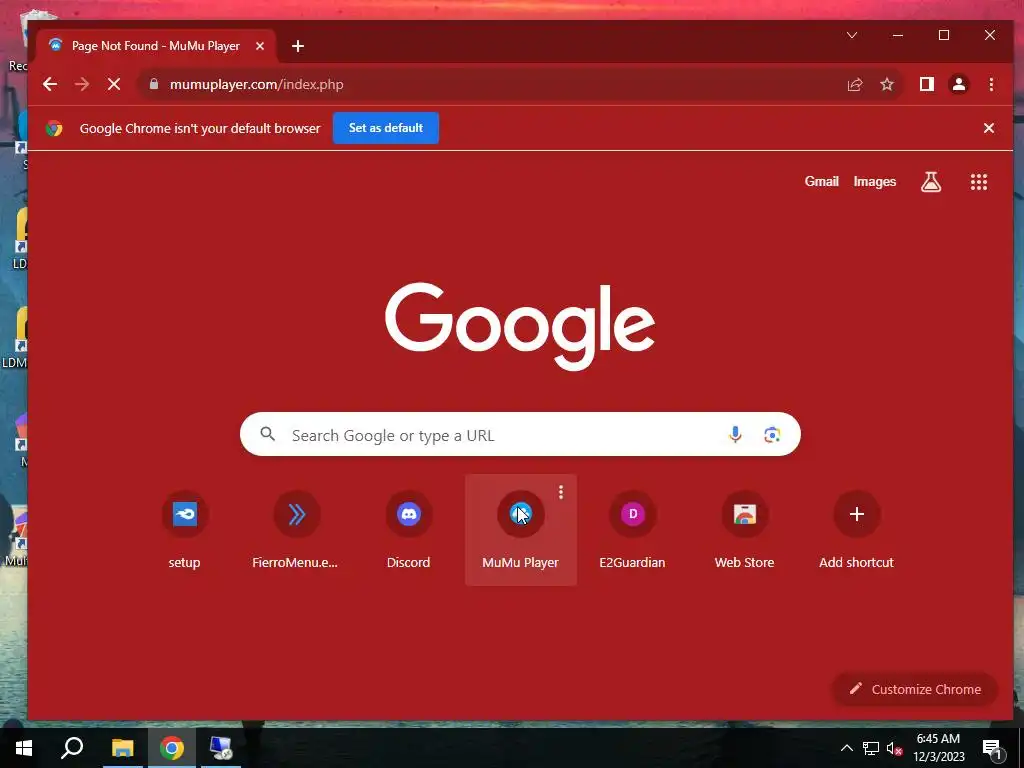Open the Web Store shortcut

(x=744, y=530)
